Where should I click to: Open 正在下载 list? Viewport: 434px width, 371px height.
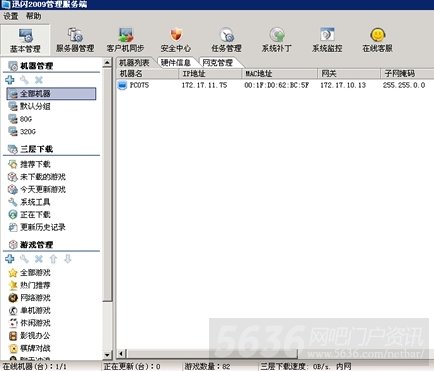pos(29,215)
